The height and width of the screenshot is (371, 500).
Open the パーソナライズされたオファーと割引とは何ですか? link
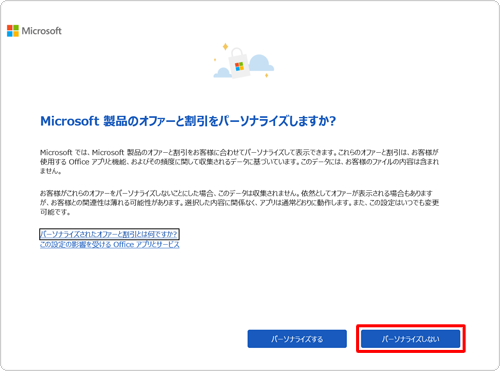pyautogui.click(x=109, y=234)
